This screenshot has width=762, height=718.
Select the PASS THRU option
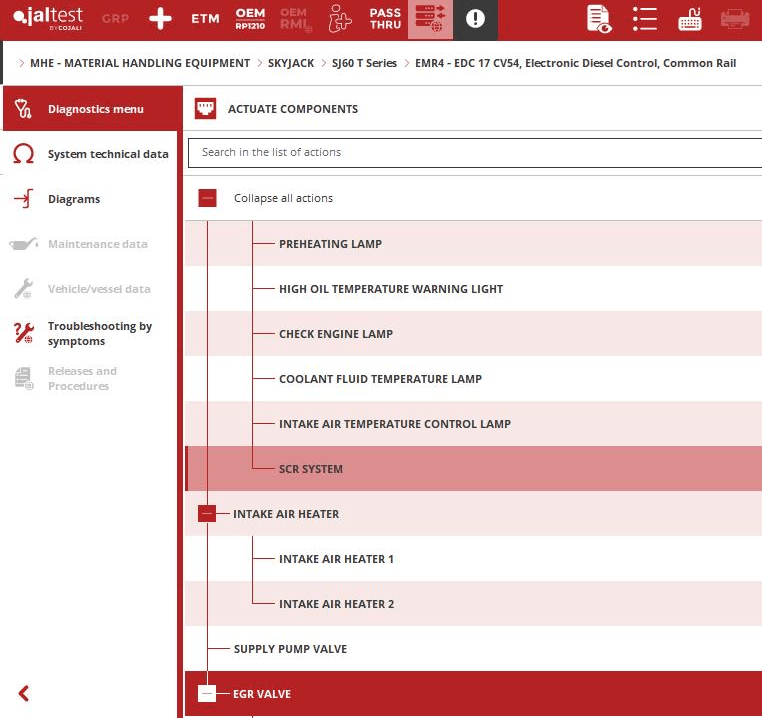(x=385, y=19)
